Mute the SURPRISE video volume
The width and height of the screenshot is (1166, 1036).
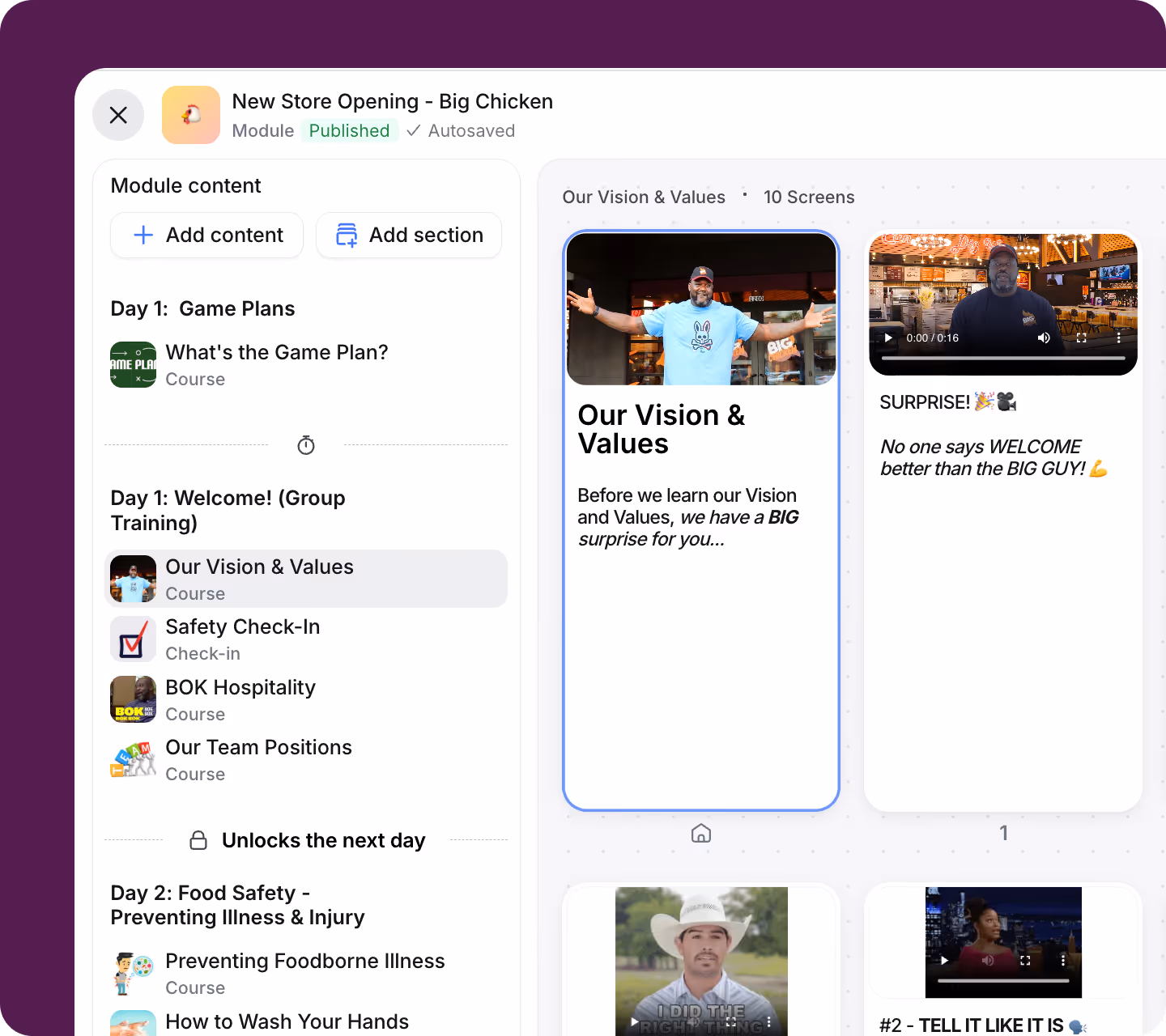[x=1044, y=338]
